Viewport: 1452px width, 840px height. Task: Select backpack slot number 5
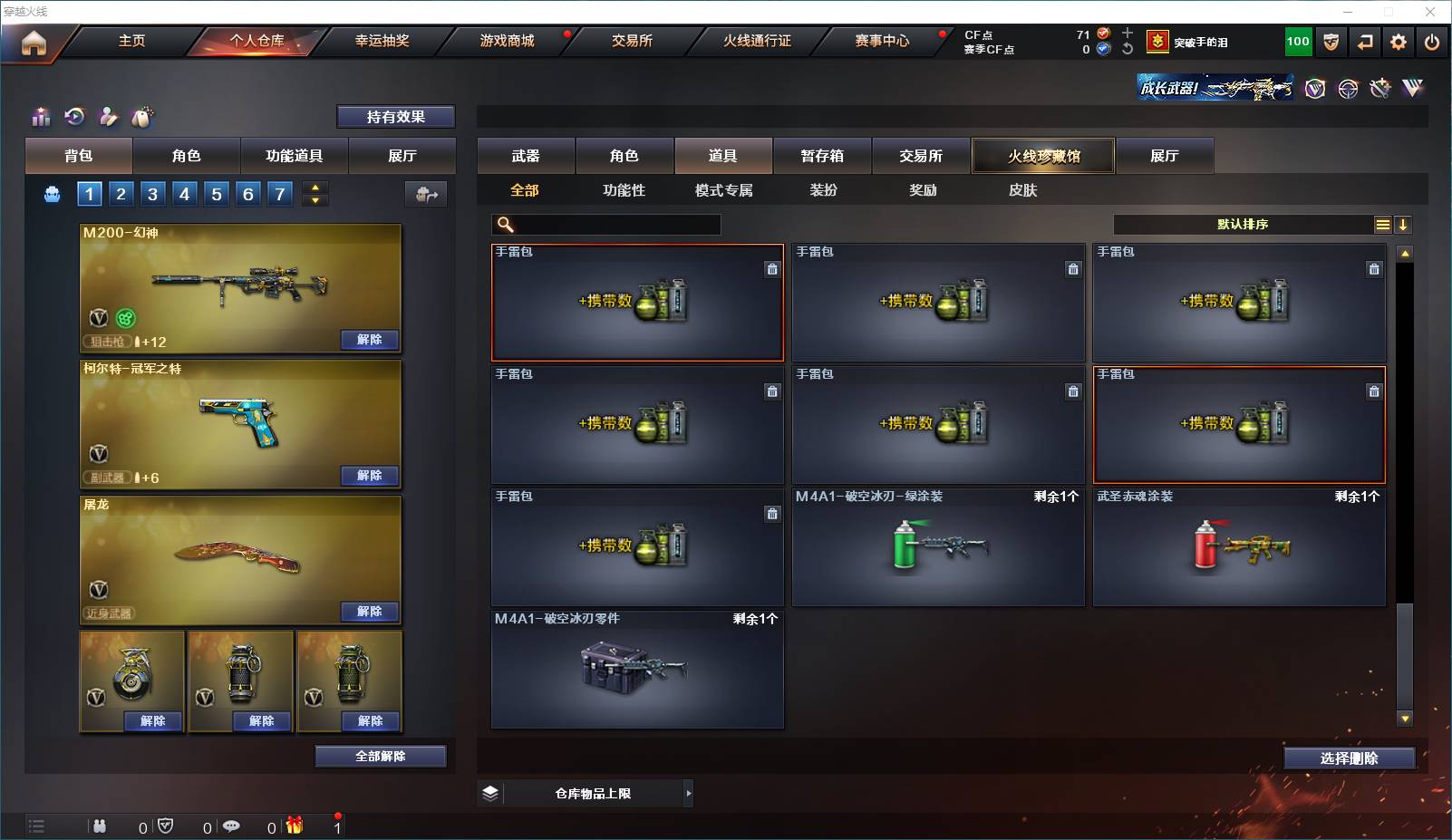[x=216, y=194]
